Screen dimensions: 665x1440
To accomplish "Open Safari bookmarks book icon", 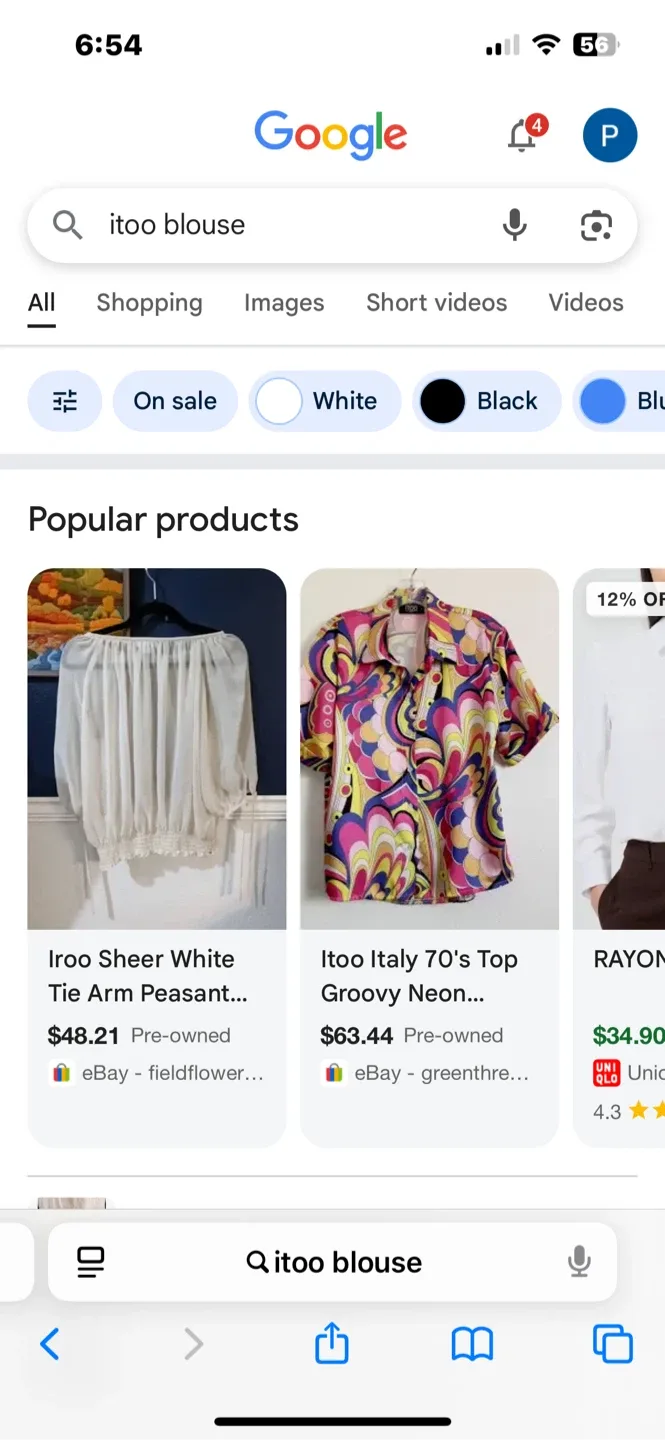I will pos(472,1344).
